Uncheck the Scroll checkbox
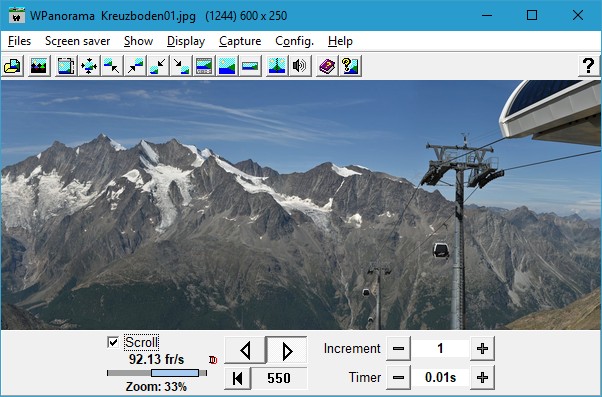602x397 pixels. (x=113, y=342)
